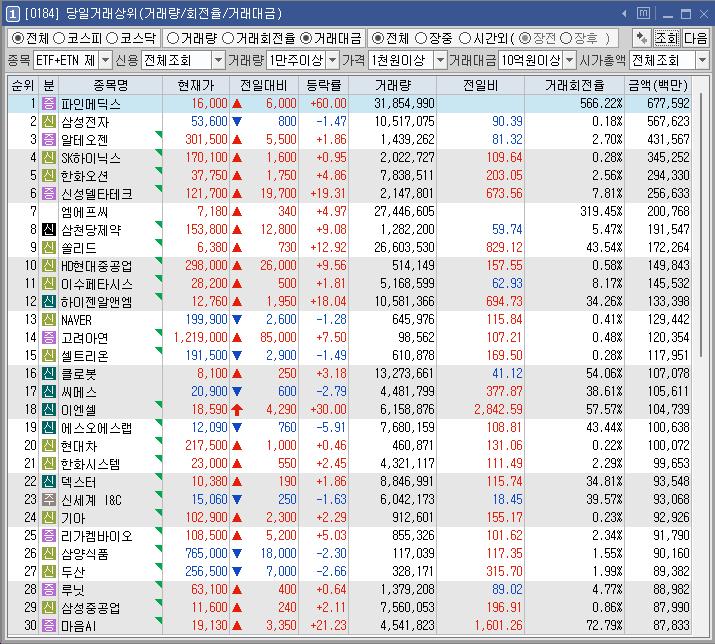Click the memo 'm' icon in title bar
This screenshot has height=644, width=715.
click(643, 13)
